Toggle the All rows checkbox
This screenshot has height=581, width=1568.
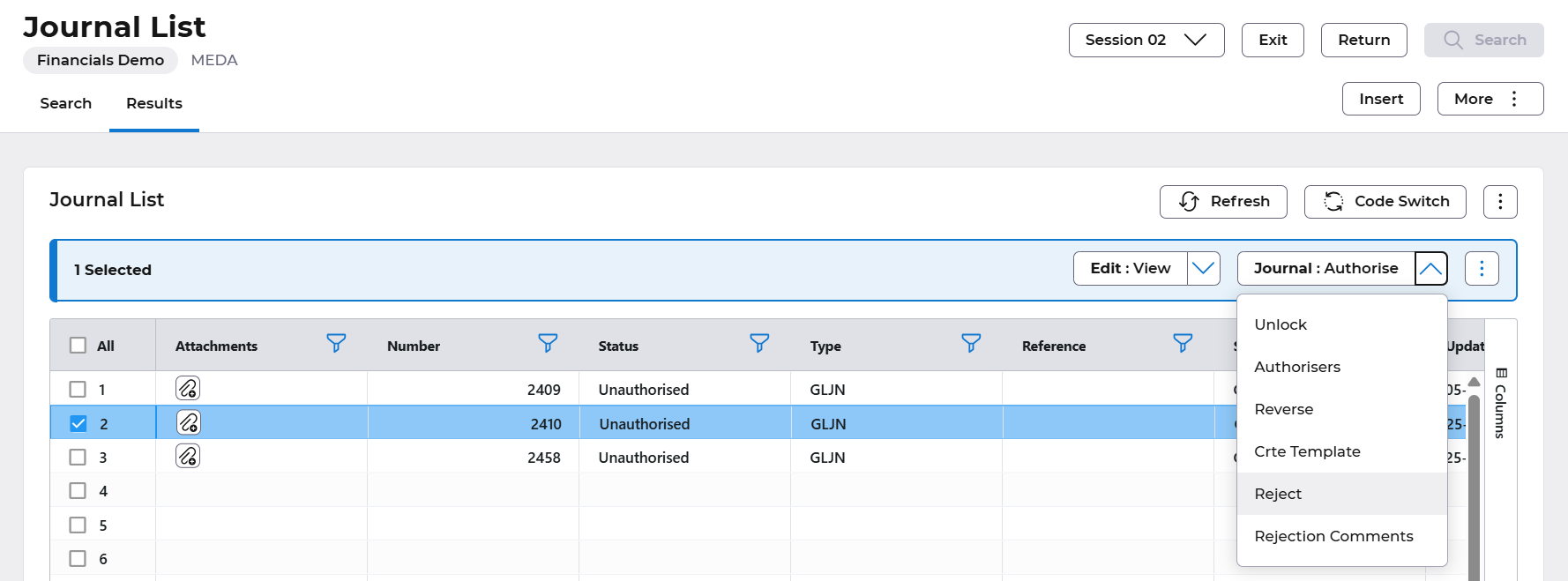coord(78,346)
